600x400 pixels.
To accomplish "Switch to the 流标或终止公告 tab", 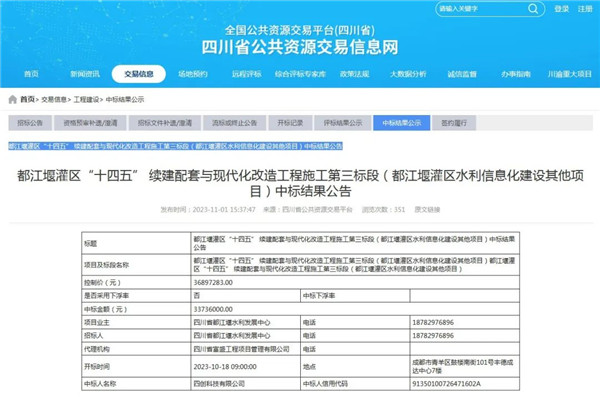I will [x=235, y=123].
